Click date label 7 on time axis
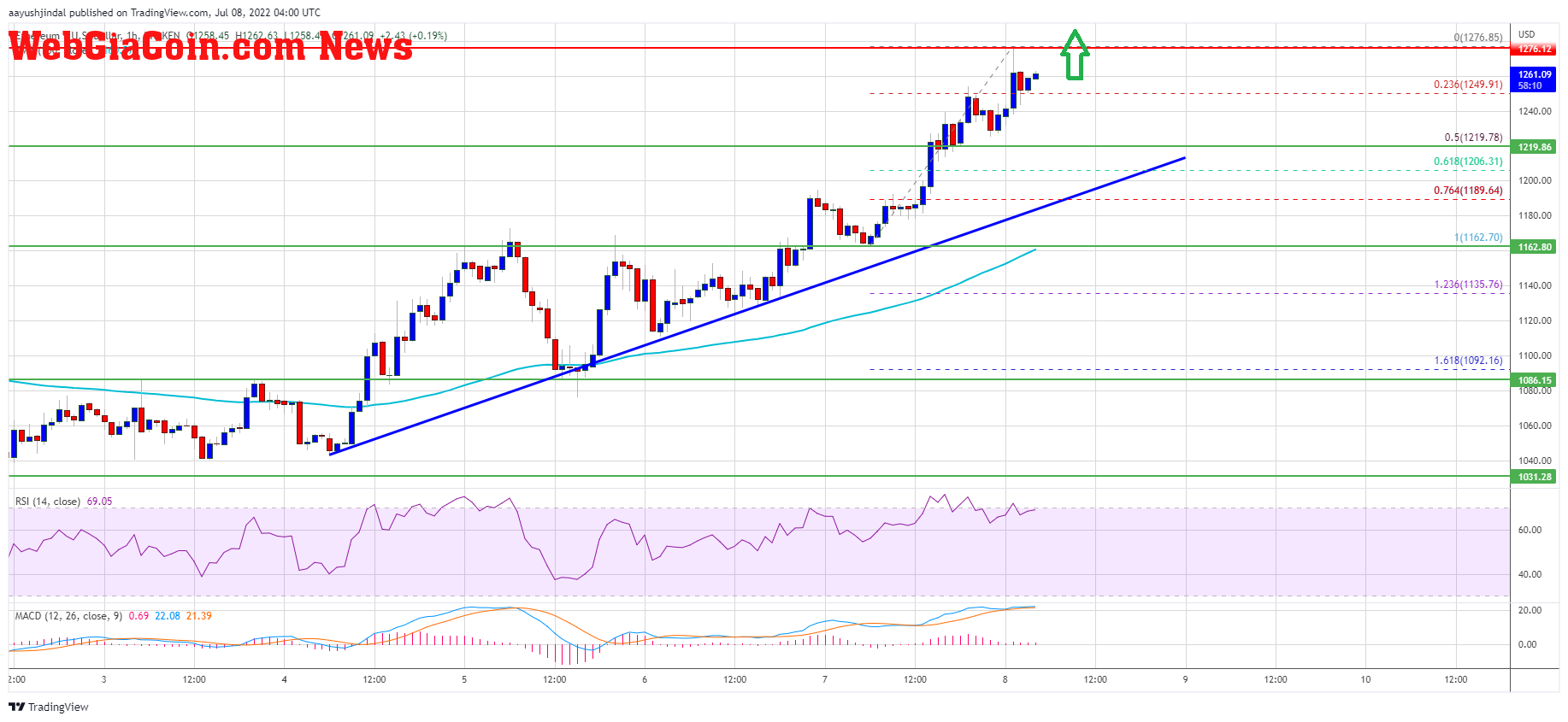 point(825,680)
